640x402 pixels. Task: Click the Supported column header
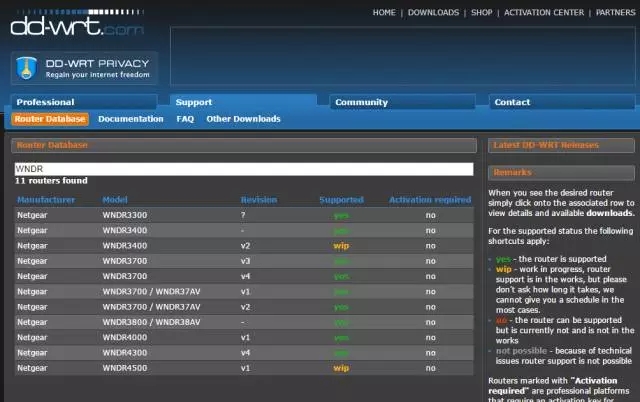(341, 200)
